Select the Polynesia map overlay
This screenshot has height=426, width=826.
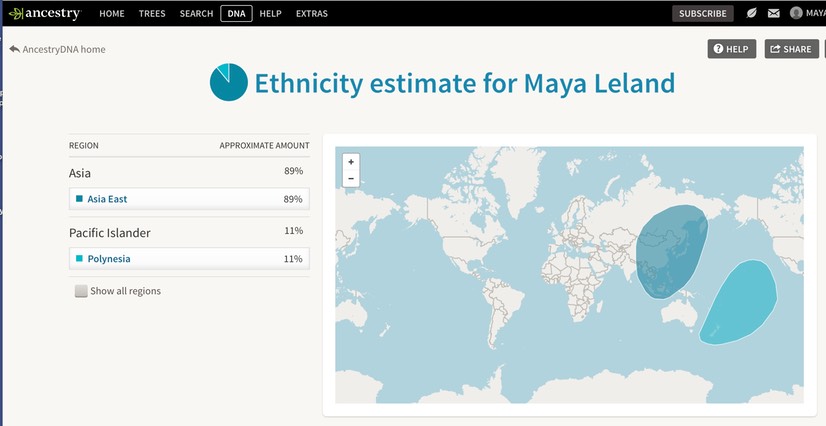click(740, 304)
